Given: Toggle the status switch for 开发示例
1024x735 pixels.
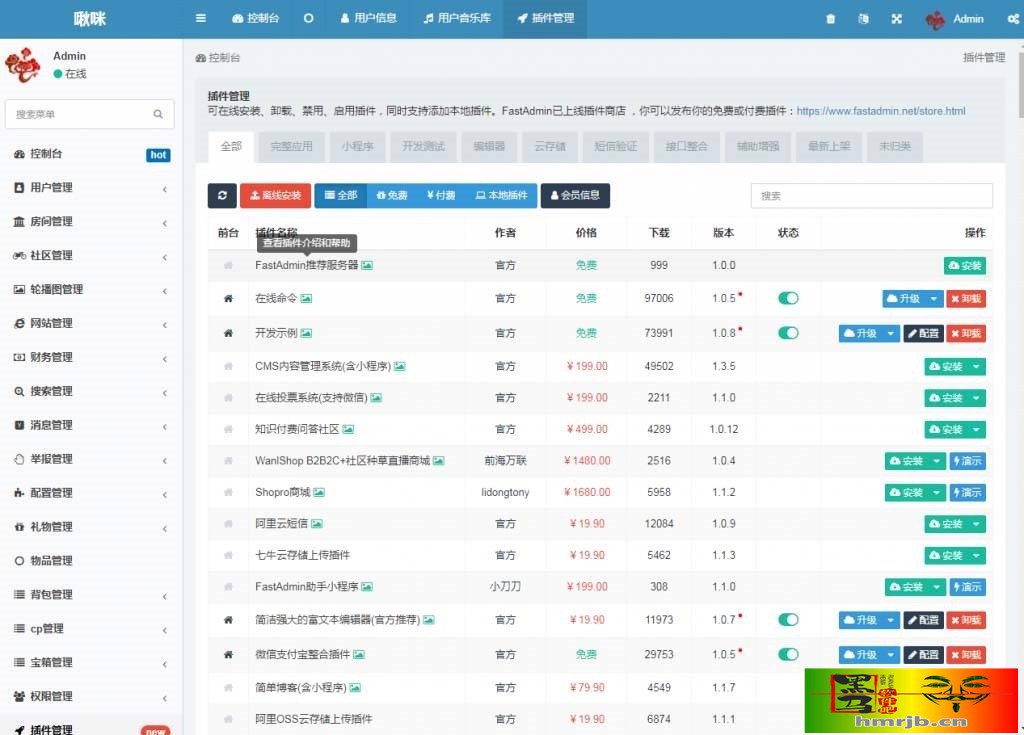Looking at the screenshot, I should click(788, 333).
